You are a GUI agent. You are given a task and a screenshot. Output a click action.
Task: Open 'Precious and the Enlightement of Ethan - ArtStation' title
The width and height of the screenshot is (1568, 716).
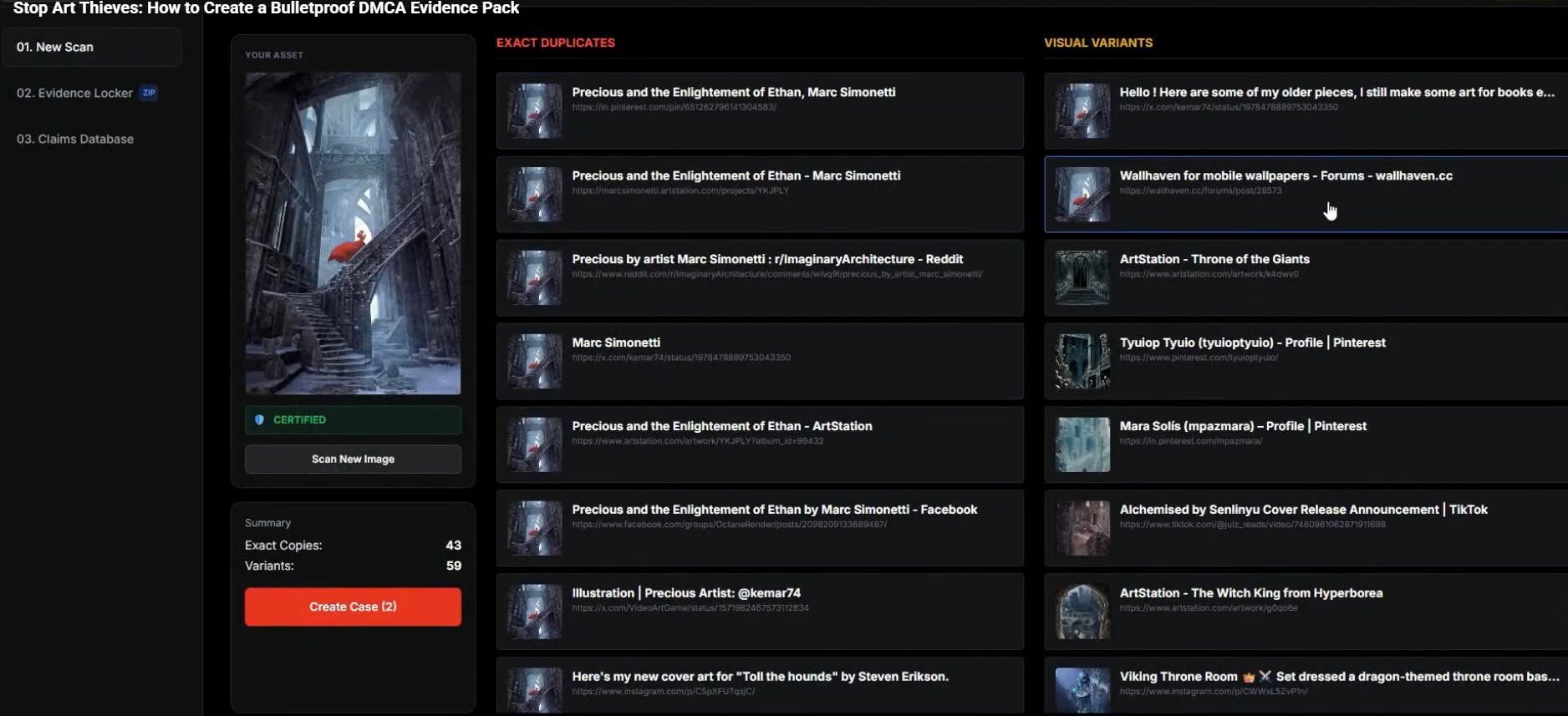click(x=722, y=426)
